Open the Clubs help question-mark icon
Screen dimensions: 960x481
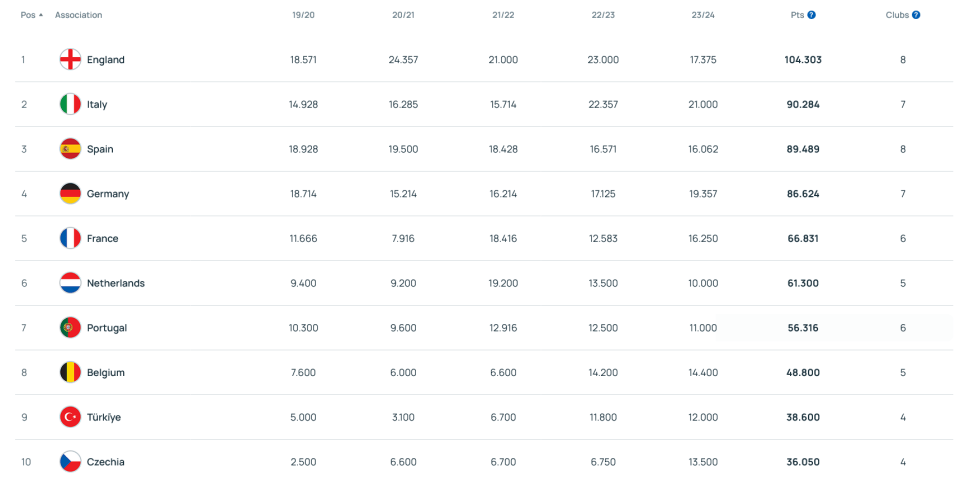pos(916,15)
